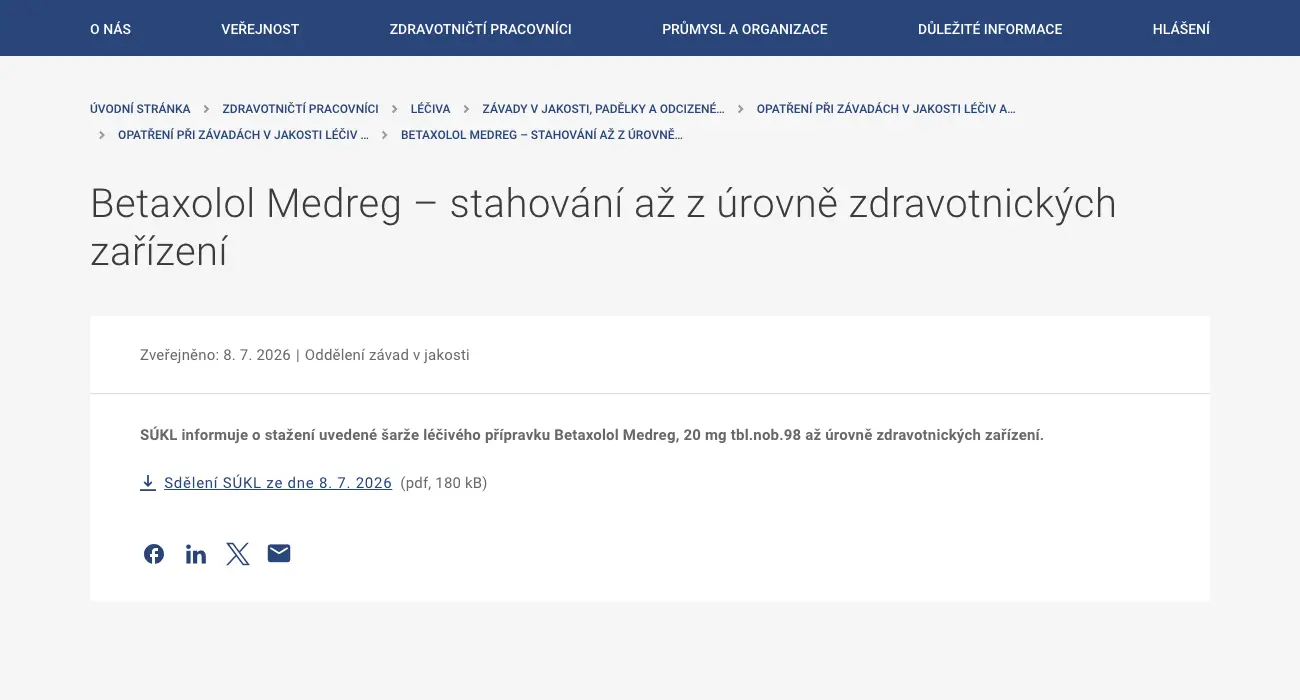Share the article on Facebook
The image size is (1300, 700).
tap(154, 554)
